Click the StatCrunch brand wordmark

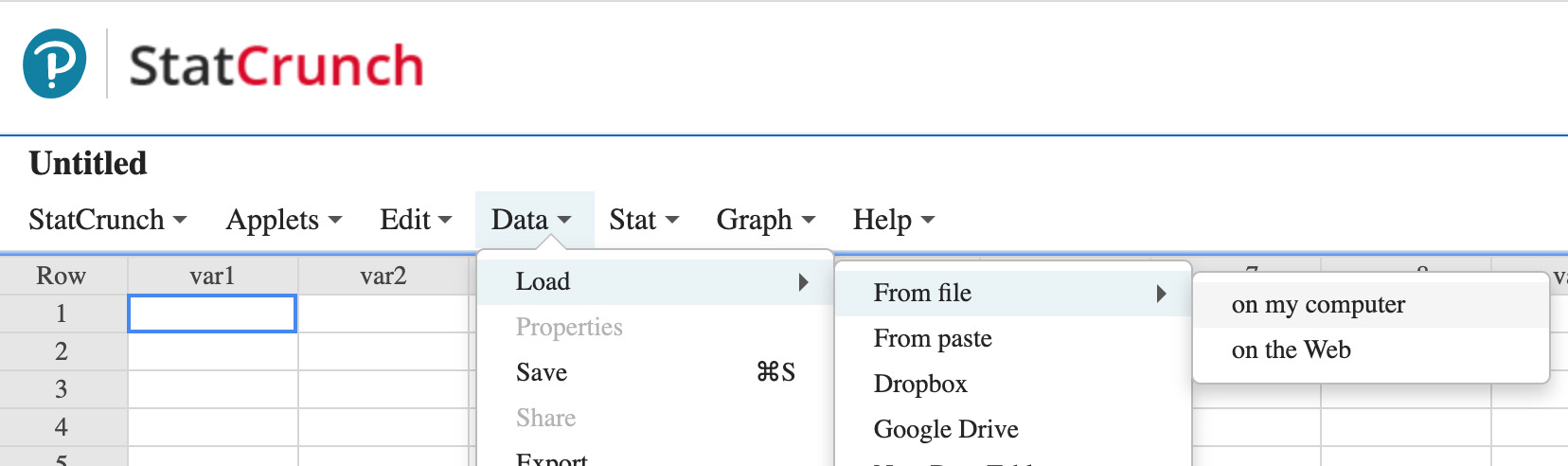point(276,66)
